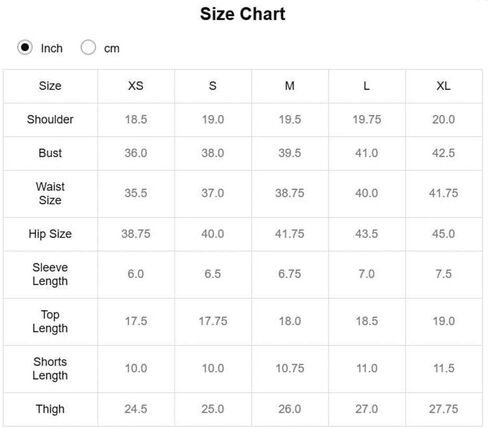Click the 27.75 thigh value for XL
The height and width of the screenshot is (428, 488).
coord(443,409)
